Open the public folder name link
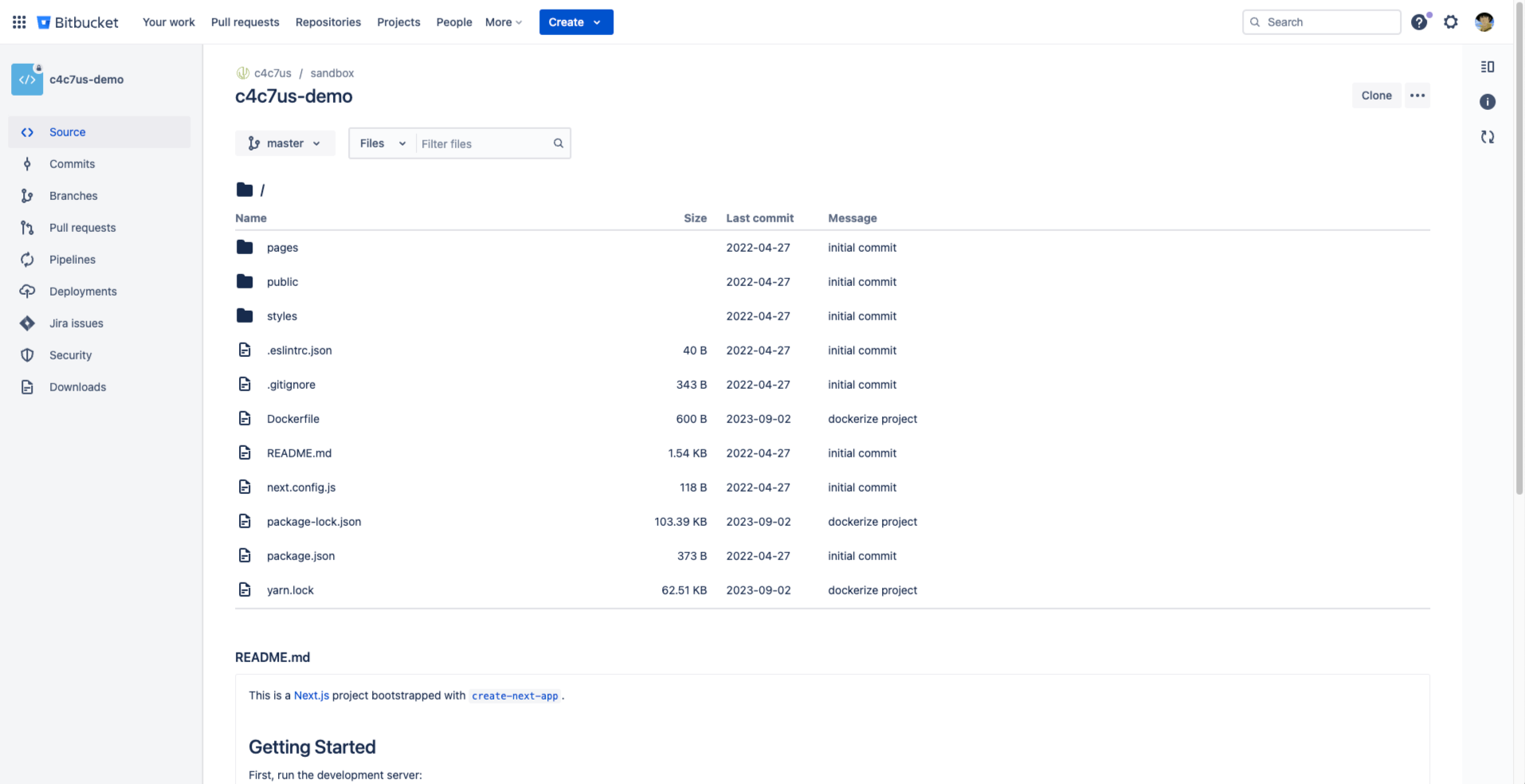Viewport: 1525px width, 784px height. tap(283, 281)
